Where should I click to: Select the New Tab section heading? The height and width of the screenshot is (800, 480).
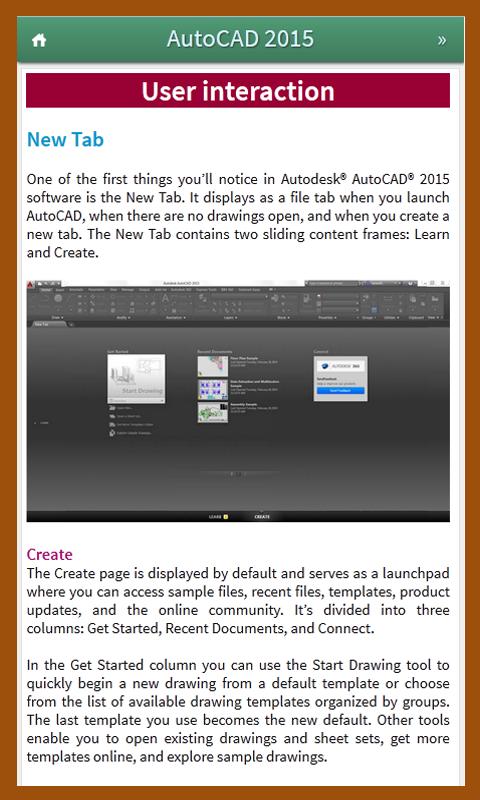(x=65, y=139)
